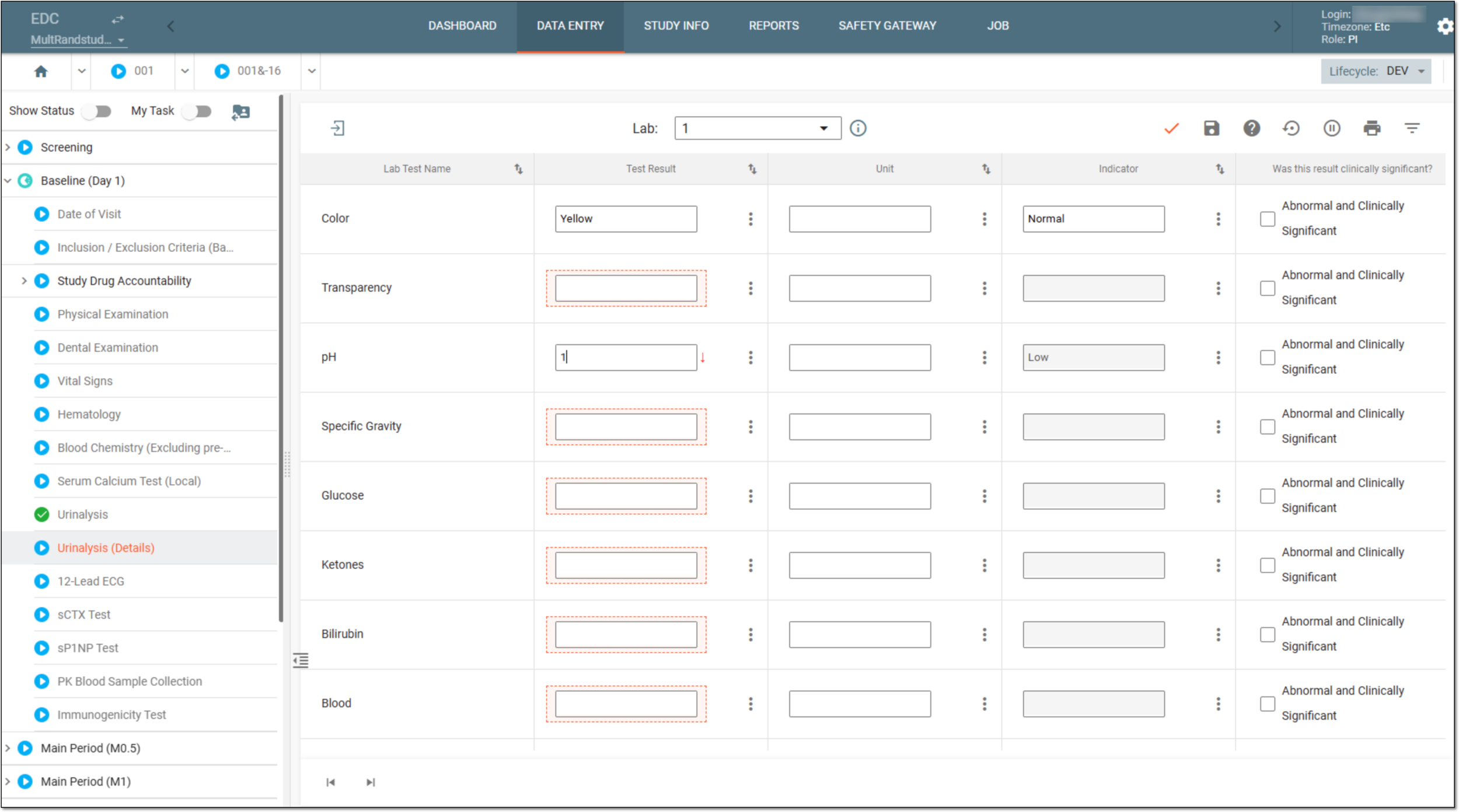The image size is (1459, 812).
Task: Open the help question mark icon
Action: pyautogui.click(x=1251, y=128)
